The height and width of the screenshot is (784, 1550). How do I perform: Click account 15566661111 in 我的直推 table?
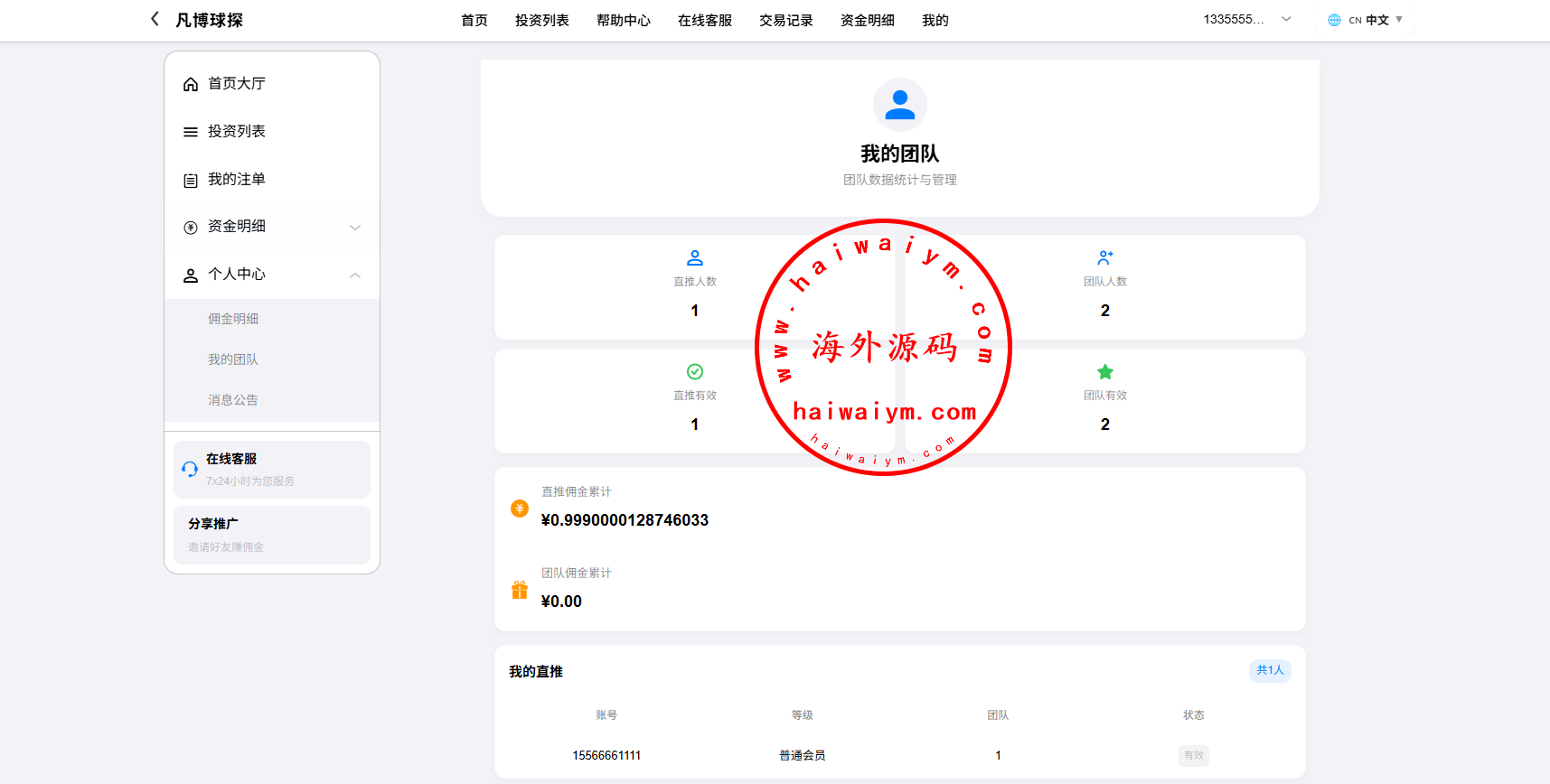(x=606, y=756)
